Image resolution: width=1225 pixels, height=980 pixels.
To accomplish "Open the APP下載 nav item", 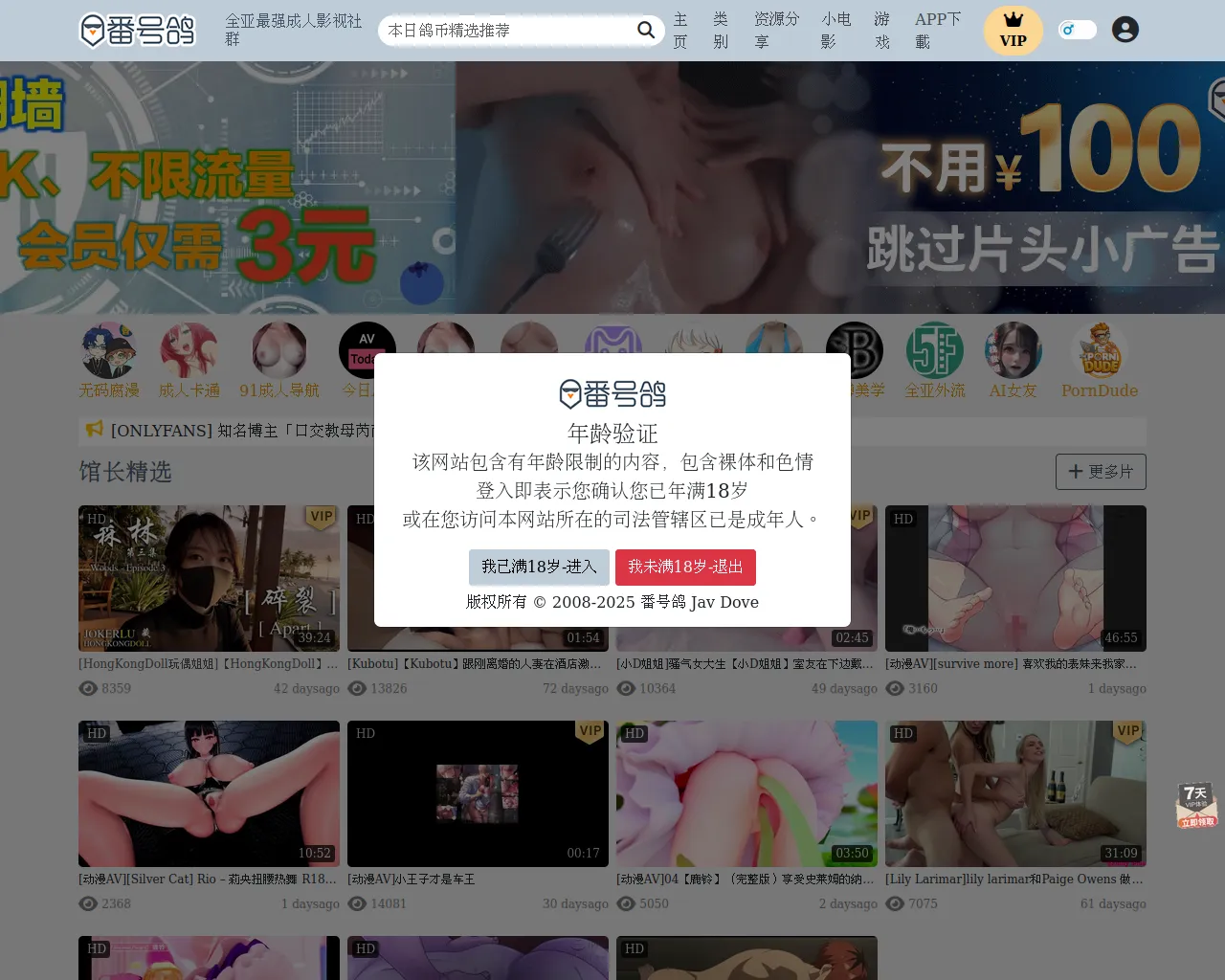I will click(938, 31).
